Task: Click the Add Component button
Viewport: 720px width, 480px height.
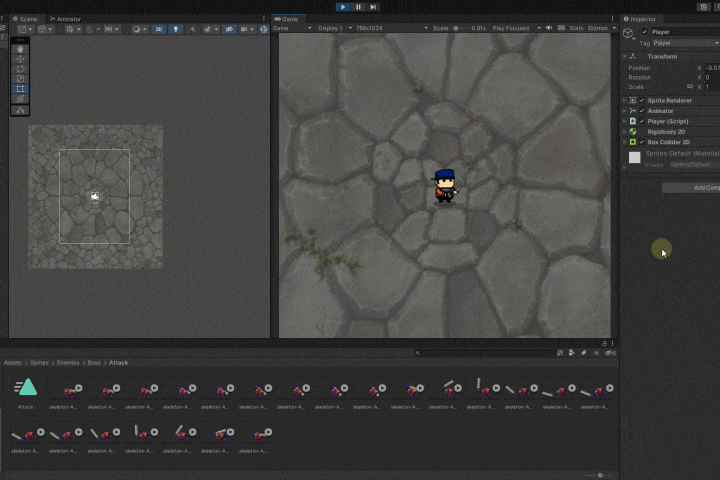Action: 691,187
